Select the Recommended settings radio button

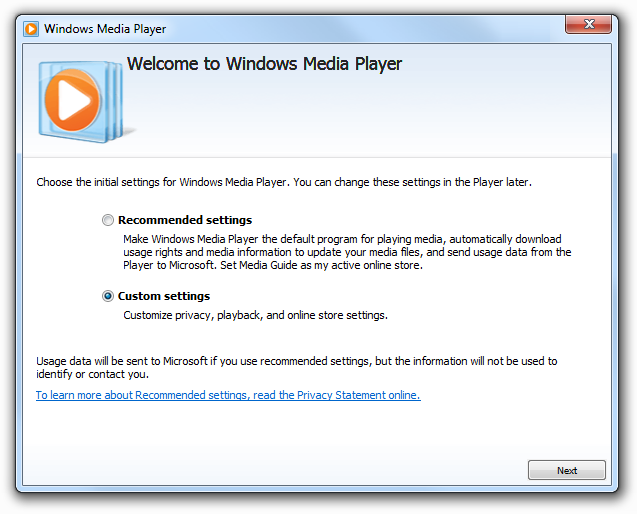(108, 220)
